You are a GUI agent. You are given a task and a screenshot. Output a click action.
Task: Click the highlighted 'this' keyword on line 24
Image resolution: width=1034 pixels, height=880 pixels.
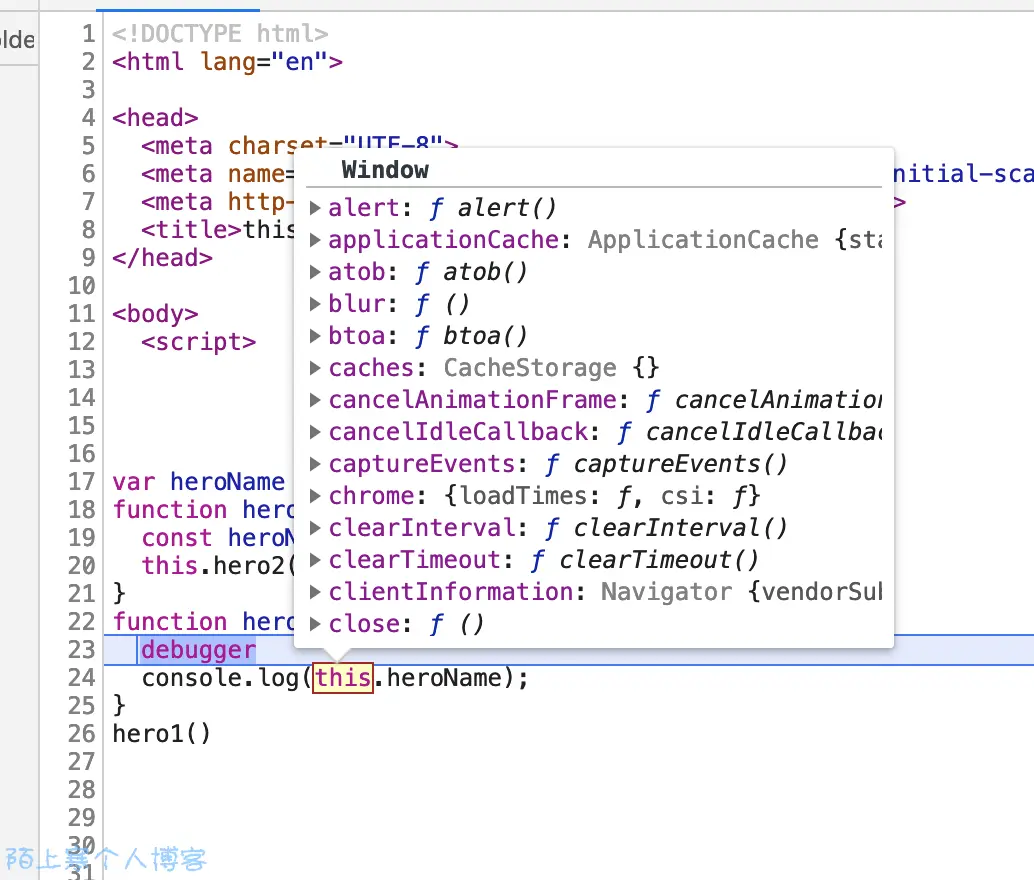(343, 678)
